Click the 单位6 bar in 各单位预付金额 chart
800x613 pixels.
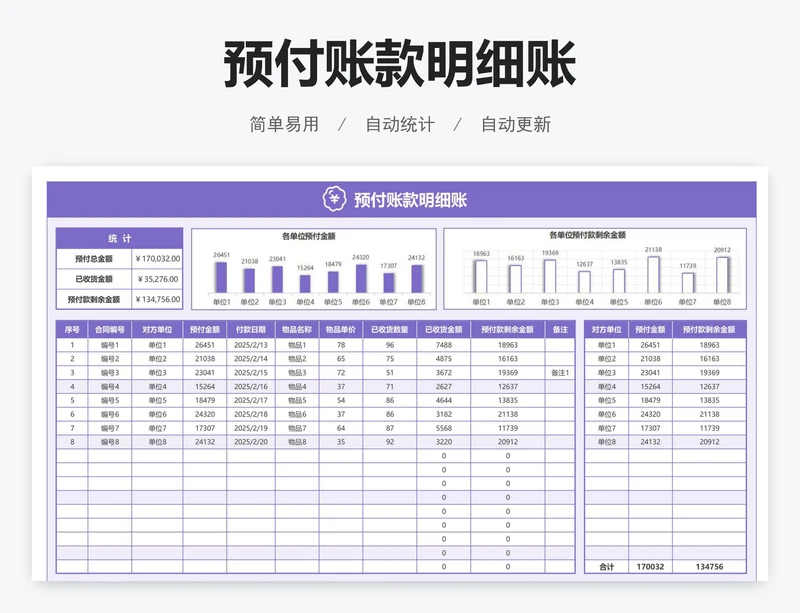(x=361, y=279)
